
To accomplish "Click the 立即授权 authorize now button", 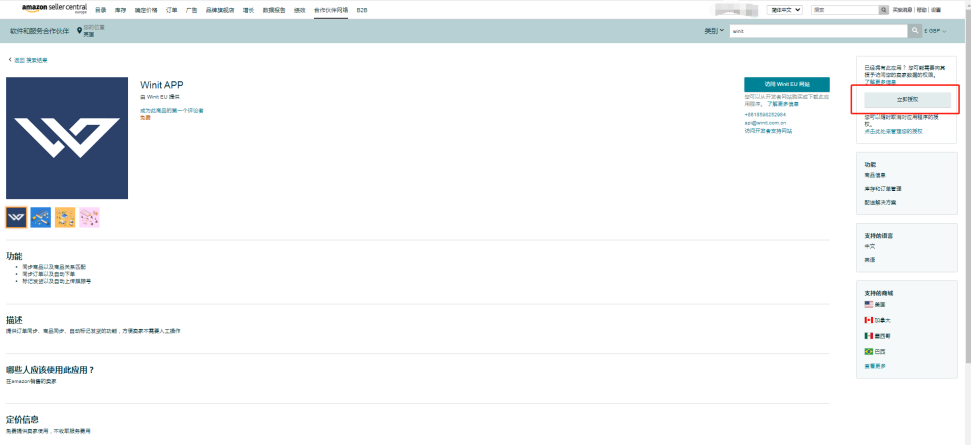I will [x=907, y=99].
